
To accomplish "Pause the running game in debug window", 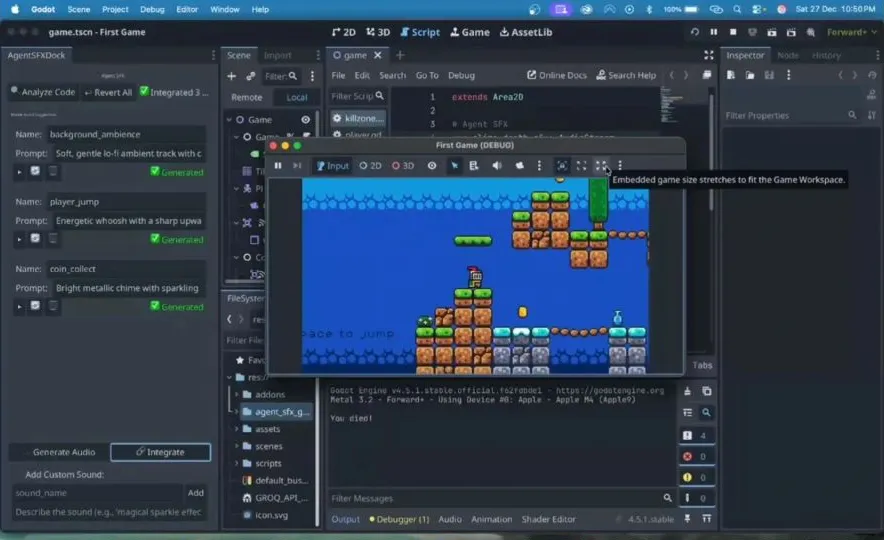I will click(278, 166).
